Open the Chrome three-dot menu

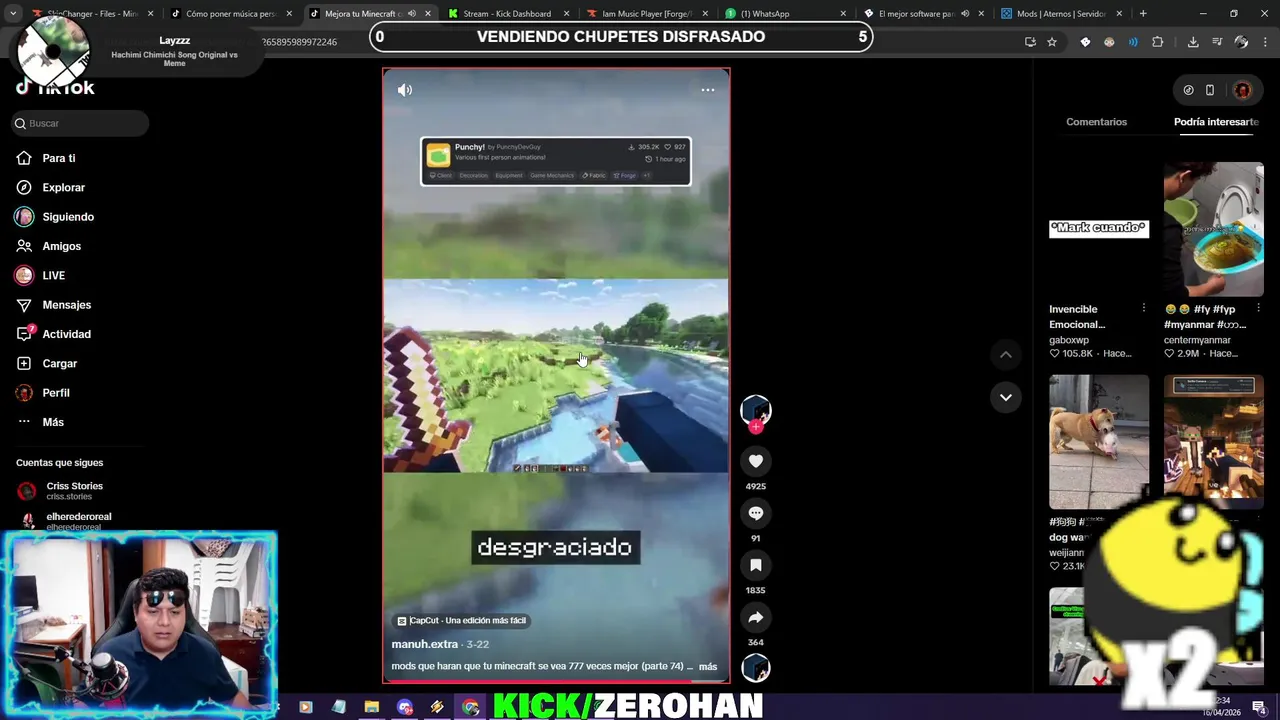[1265, 42]
